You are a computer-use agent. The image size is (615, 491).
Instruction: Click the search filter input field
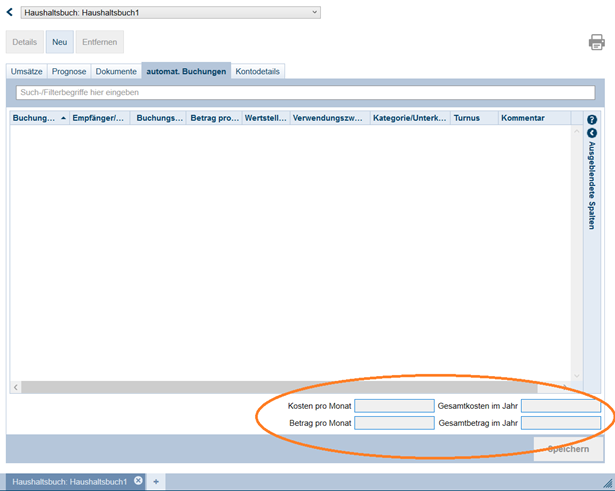[305, 93]
